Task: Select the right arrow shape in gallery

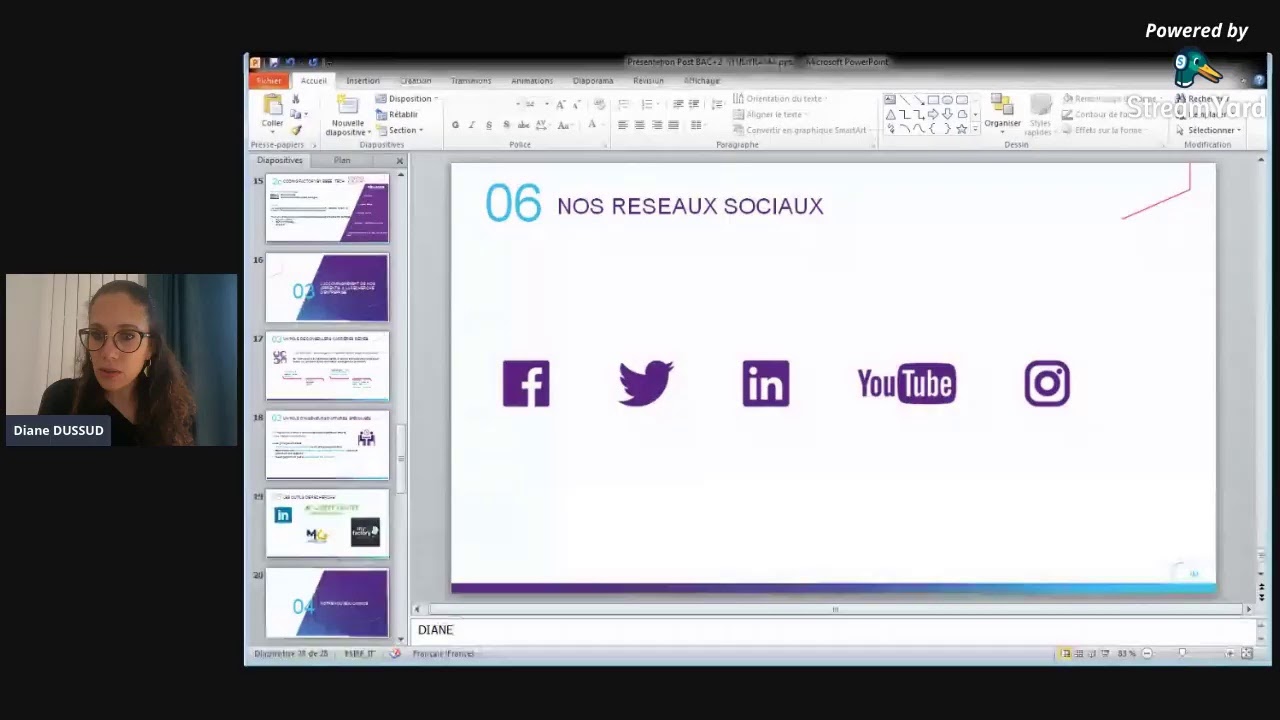Action: [933, 114]
